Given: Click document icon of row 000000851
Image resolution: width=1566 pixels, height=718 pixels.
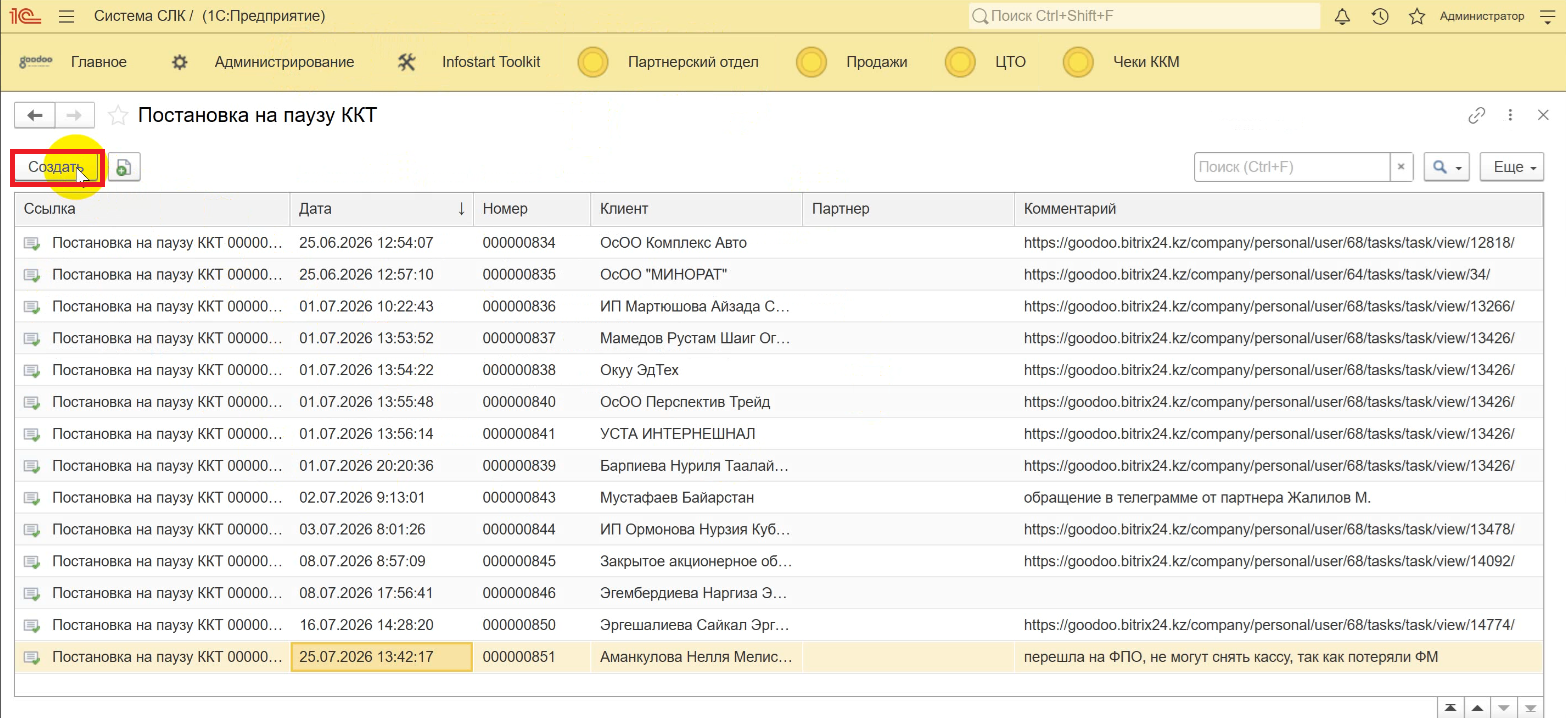Looking at the screenshot, I should tap(32, 657).
